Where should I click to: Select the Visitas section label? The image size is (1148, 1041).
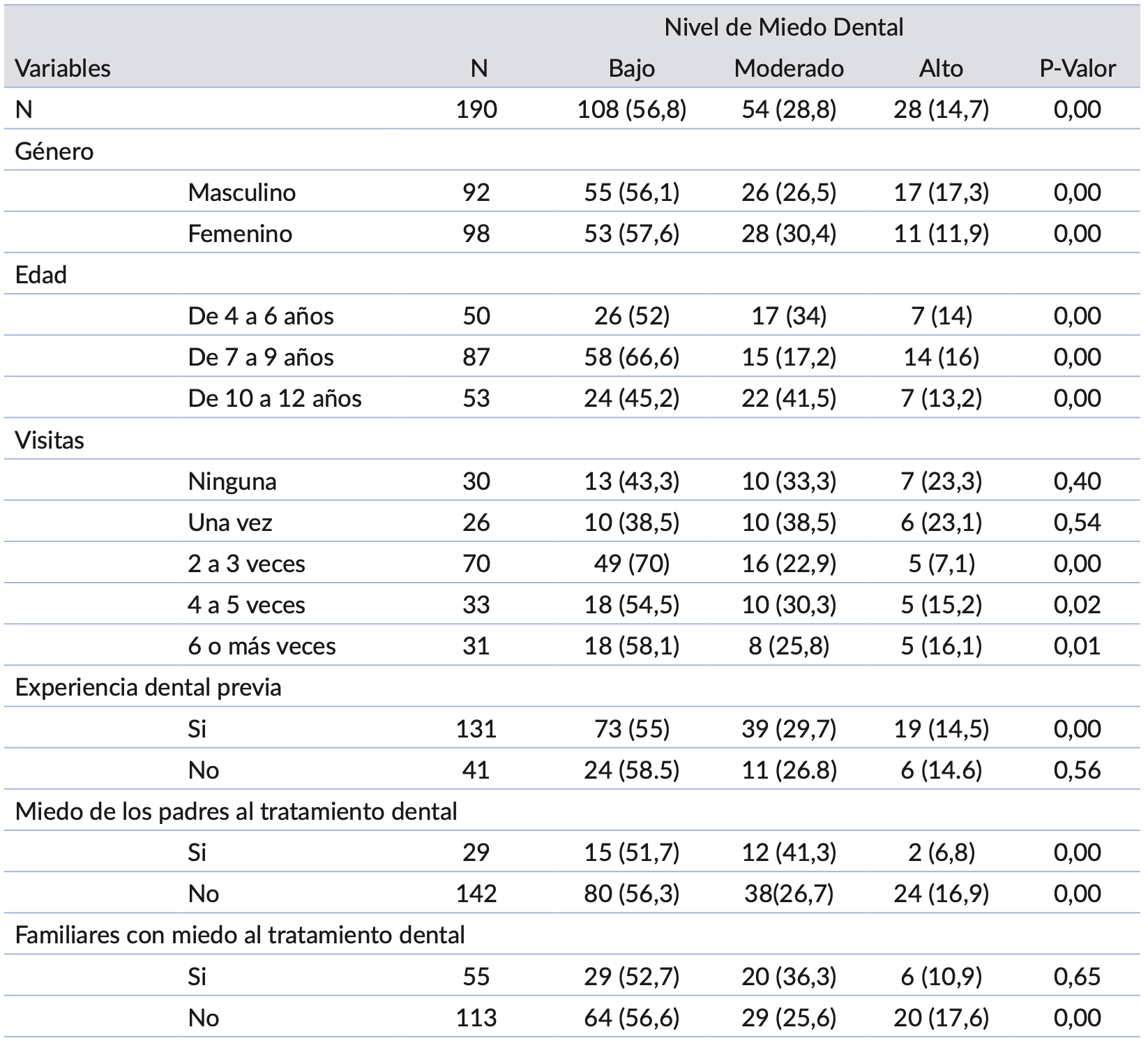(50, 440)
